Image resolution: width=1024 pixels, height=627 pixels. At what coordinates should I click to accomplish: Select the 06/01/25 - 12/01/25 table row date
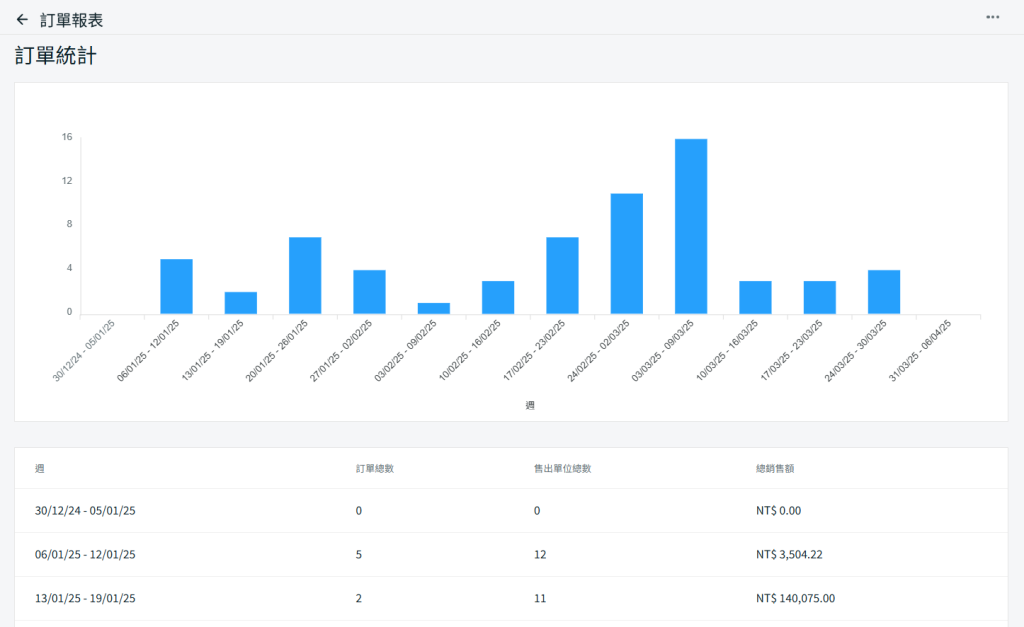coord(85,555)
